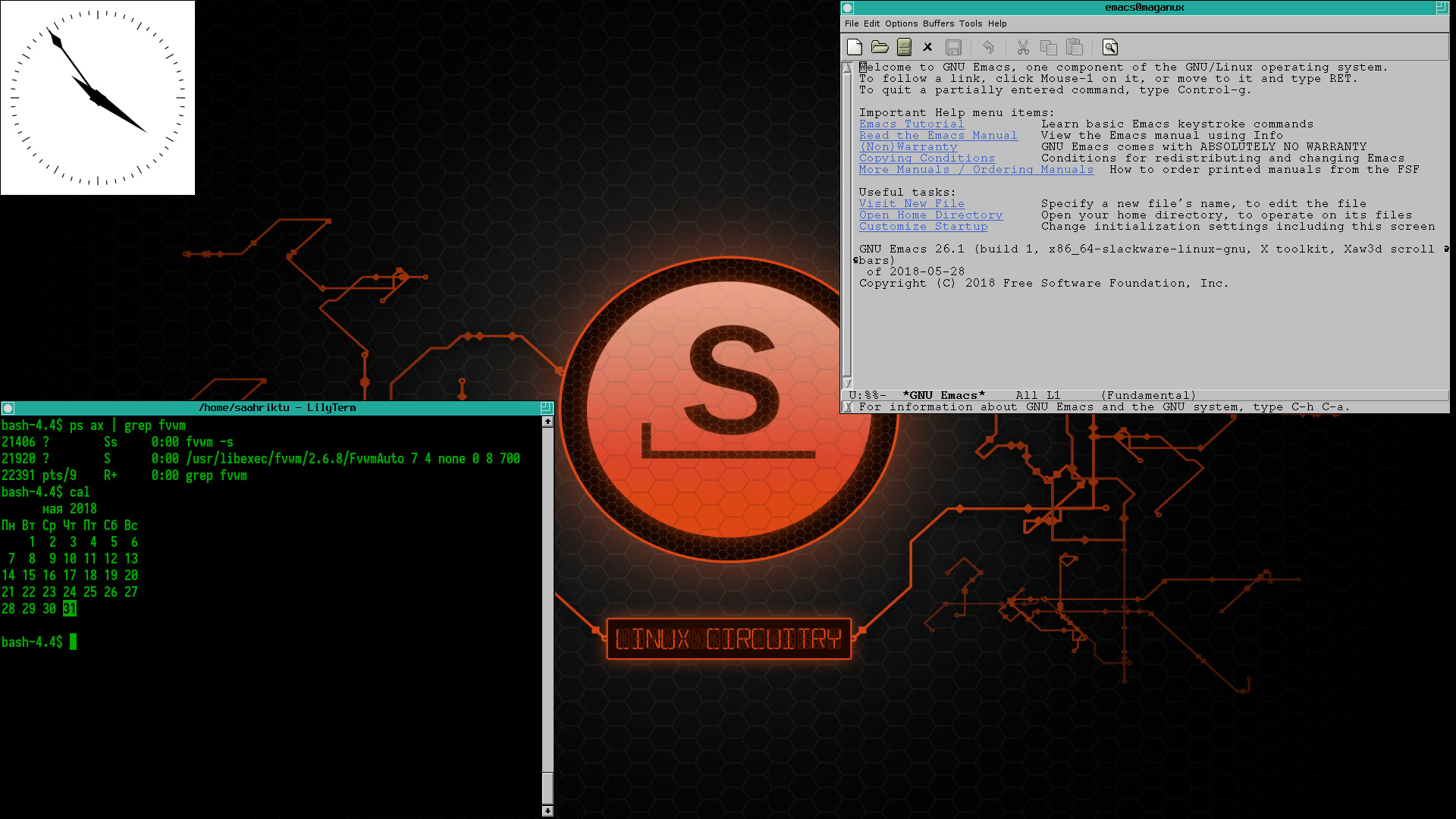This screenshot has width=1456, height=819.
Task: Click the '/home/saahriktu - LilyTerm' title bar
Action: click(x=277, y=408)
